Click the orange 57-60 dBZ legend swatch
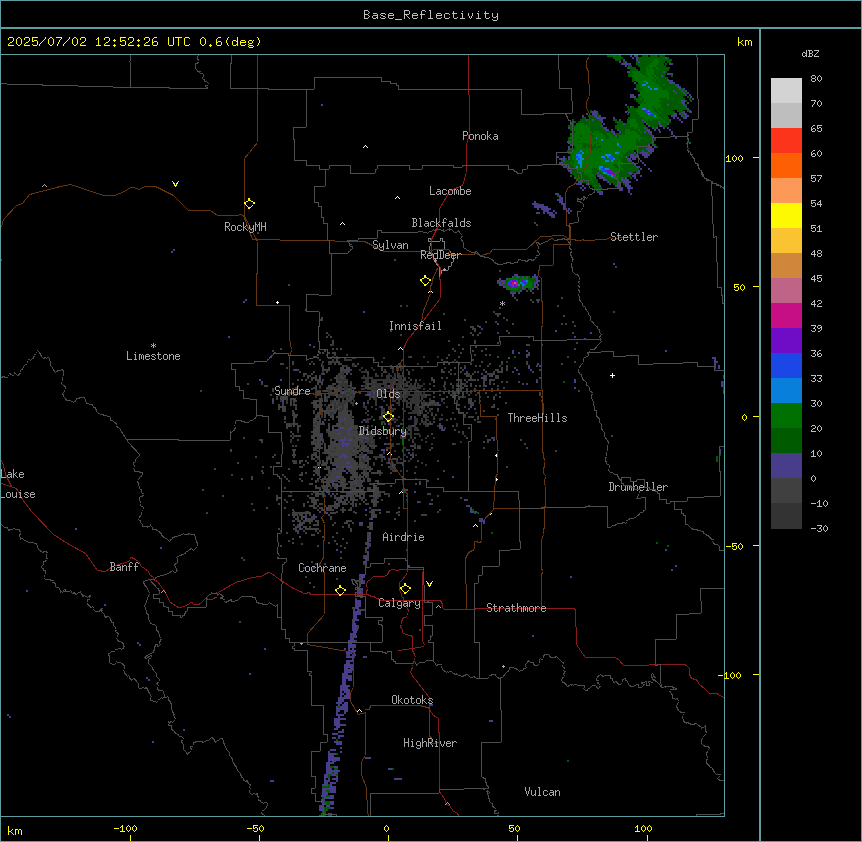The height and width of the screenshot is (842, 862). (786, 165)
